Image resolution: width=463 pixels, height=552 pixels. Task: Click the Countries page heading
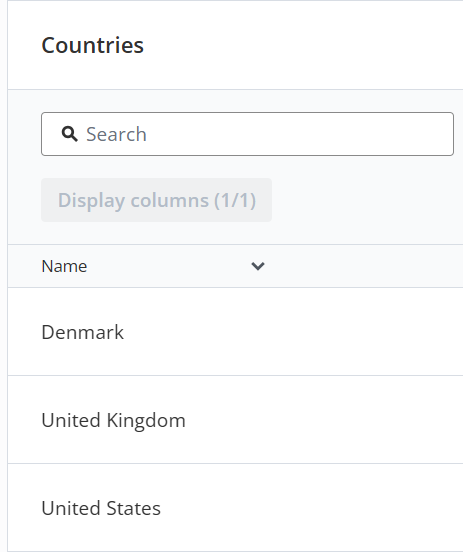93,45
